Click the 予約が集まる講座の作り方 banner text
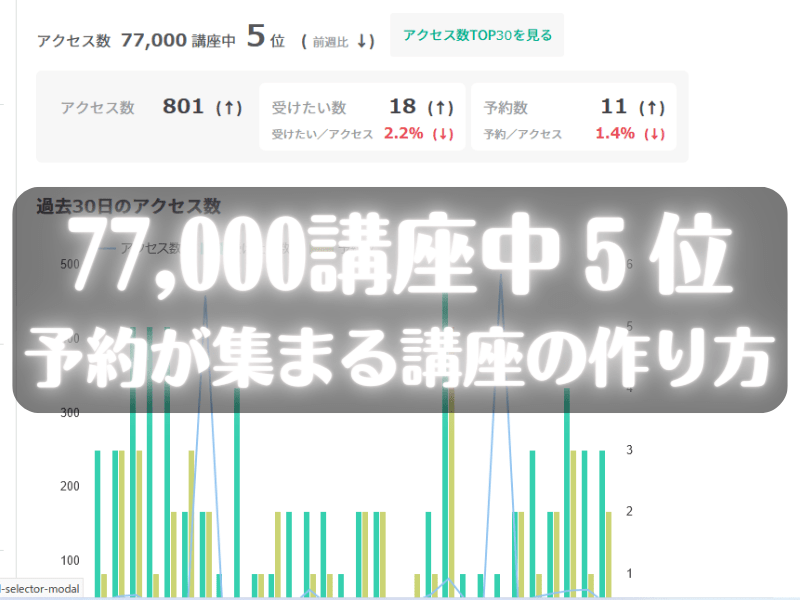Image resolution: width=800 pixels, height=600 pixels. coord(400,356)
